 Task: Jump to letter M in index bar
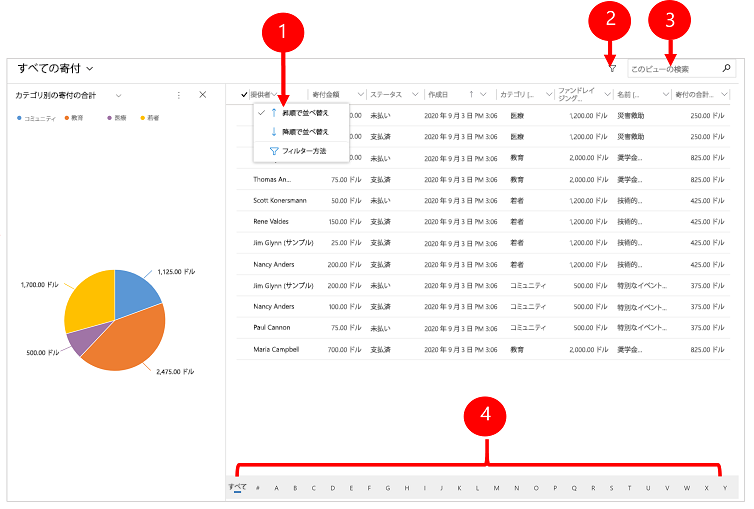coord(496,488)
